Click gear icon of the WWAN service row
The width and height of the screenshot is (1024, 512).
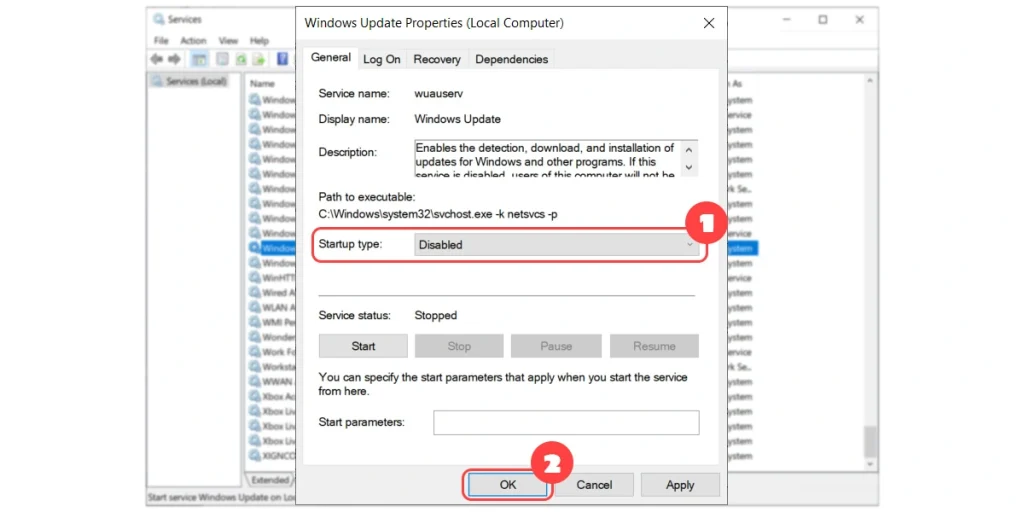(255, 381)
